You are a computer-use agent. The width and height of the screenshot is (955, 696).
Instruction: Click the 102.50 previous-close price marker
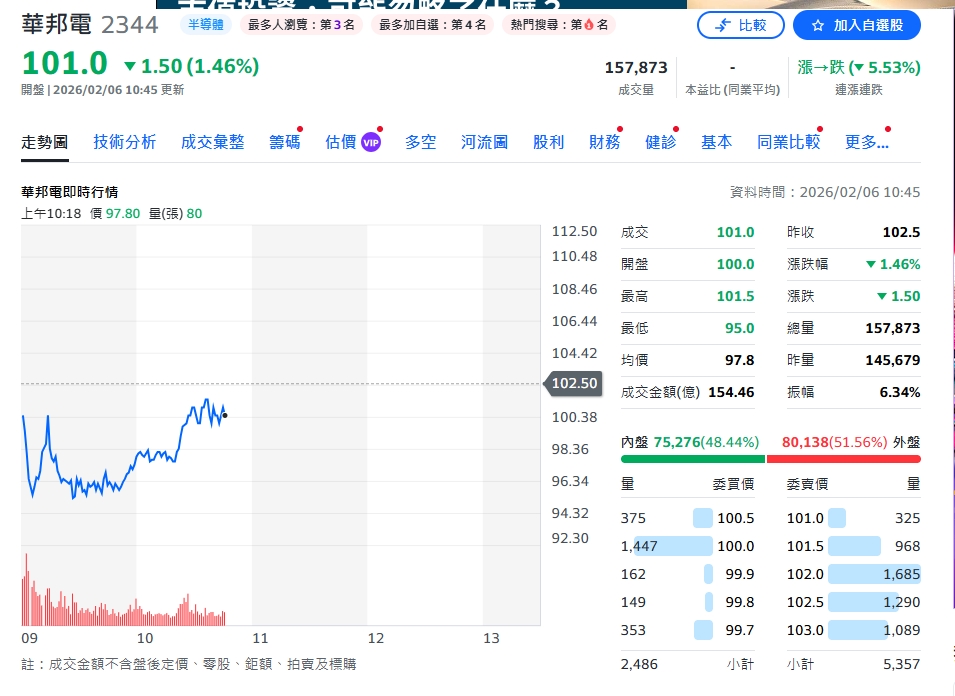click(x=573, y=383)
